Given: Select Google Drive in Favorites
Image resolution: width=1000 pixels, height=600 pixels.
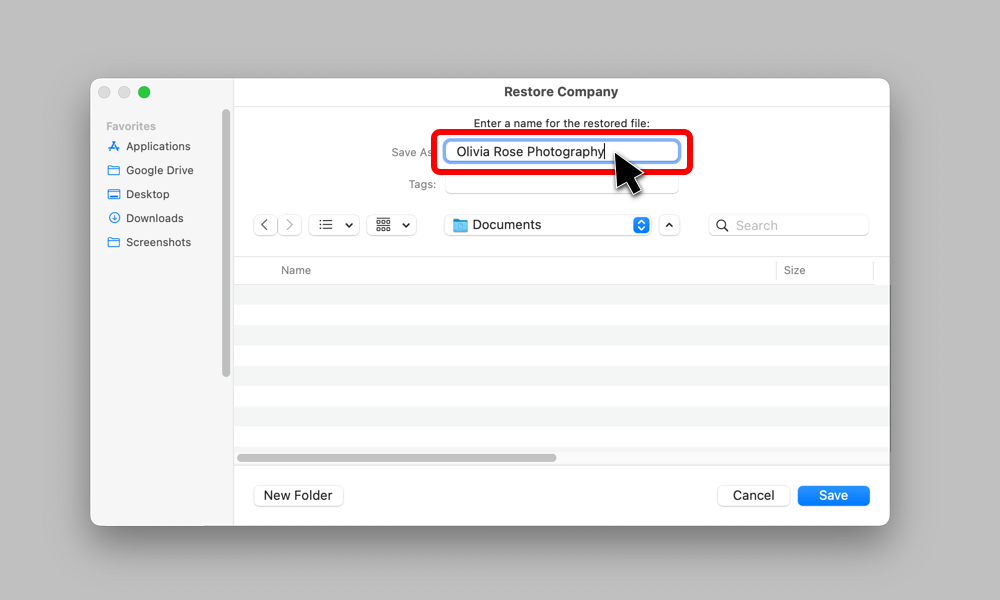Looking at the screenshot, I should point(159,170).
